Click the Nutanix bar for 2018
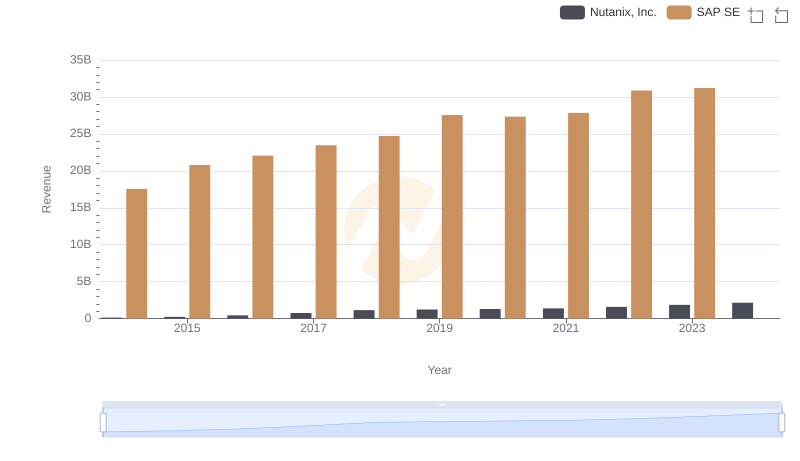The height and width of the screenshot is (461, 800). (x=364, y=314)
